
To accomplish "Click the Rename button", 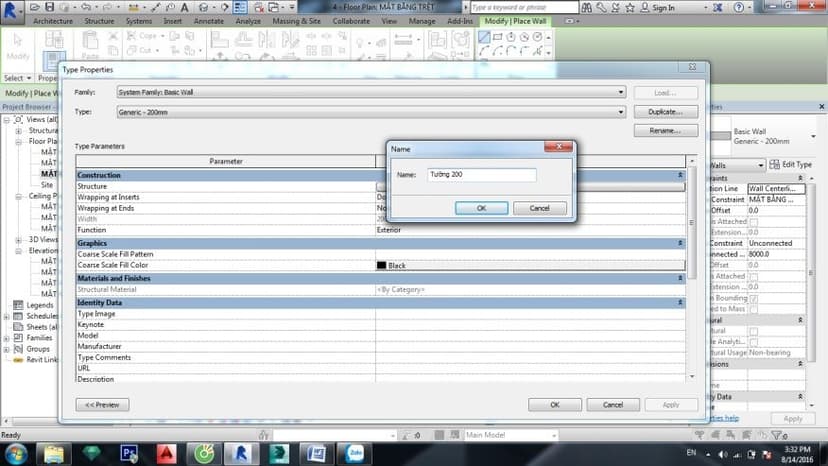I will tap(665, 131).
